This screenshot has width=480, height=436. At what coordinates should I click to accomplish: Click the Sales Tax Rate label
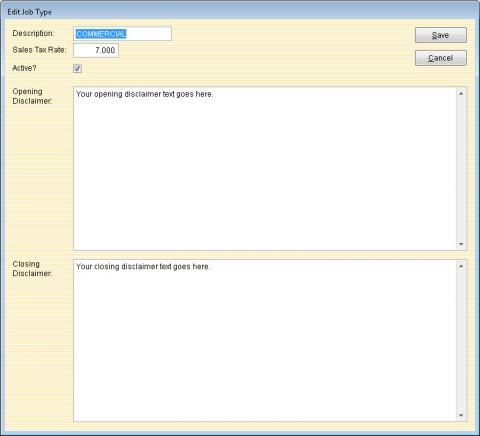point(39,50)
